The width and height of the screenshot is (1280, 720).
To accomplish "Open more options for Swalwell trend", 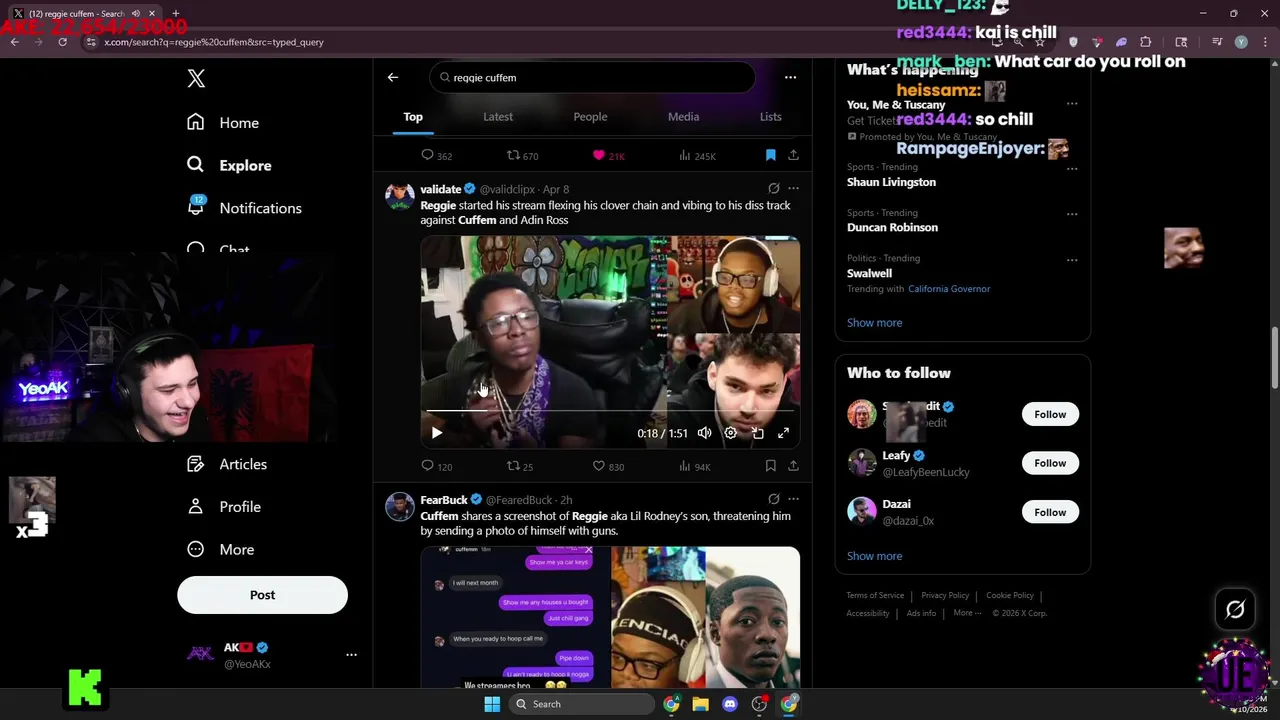I will [1072, 260].
